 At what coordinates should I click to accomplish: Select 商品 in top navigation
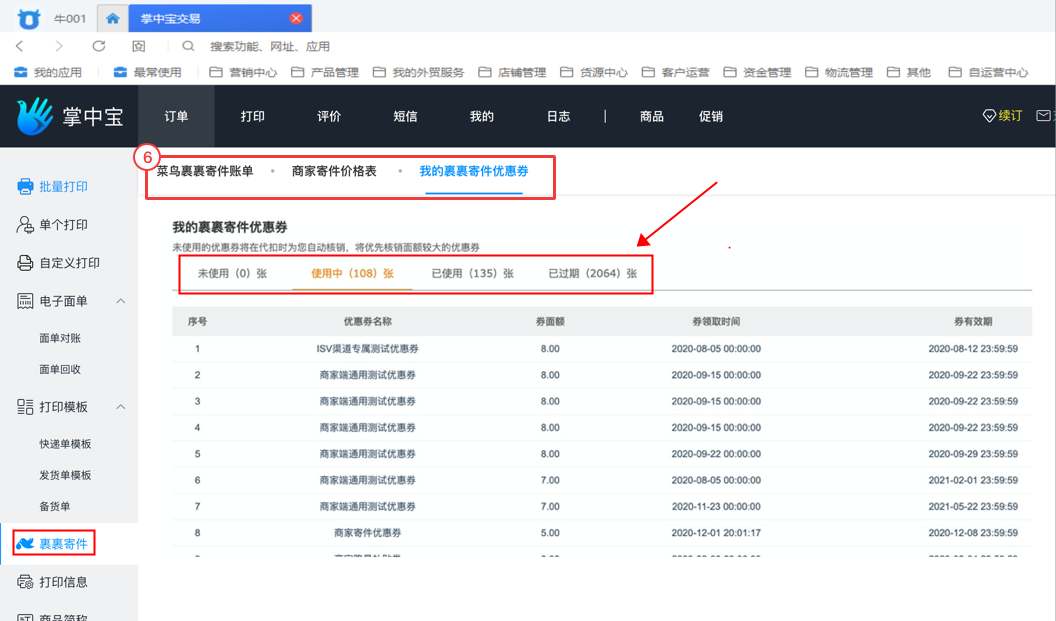tap(651, 117)
